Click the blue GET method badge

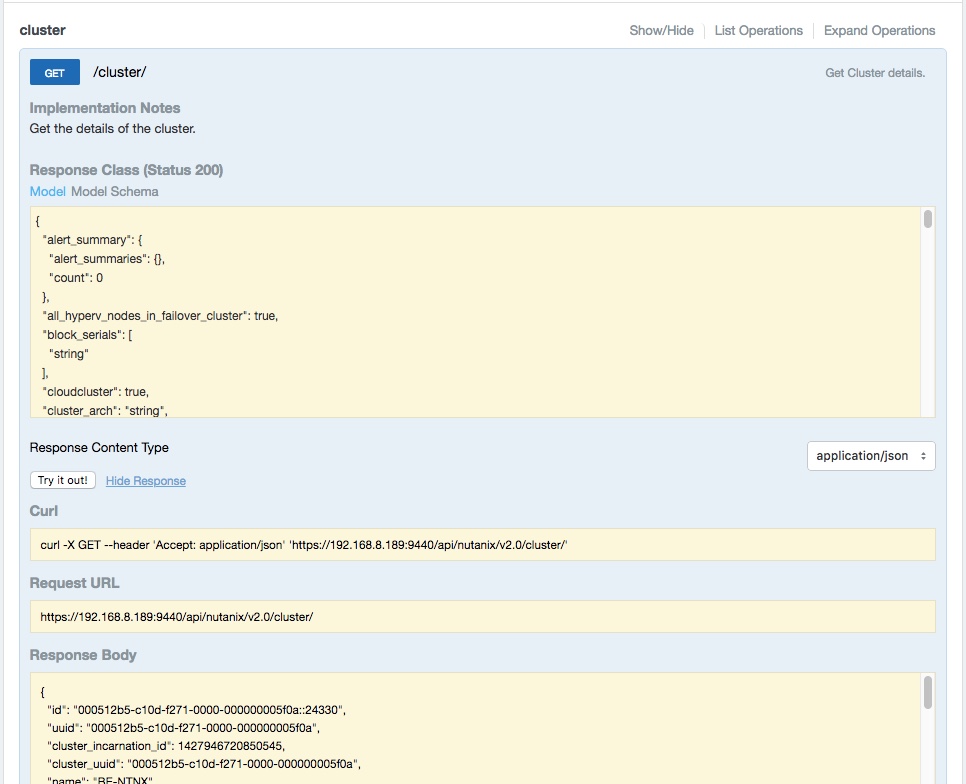pos(54,72)
